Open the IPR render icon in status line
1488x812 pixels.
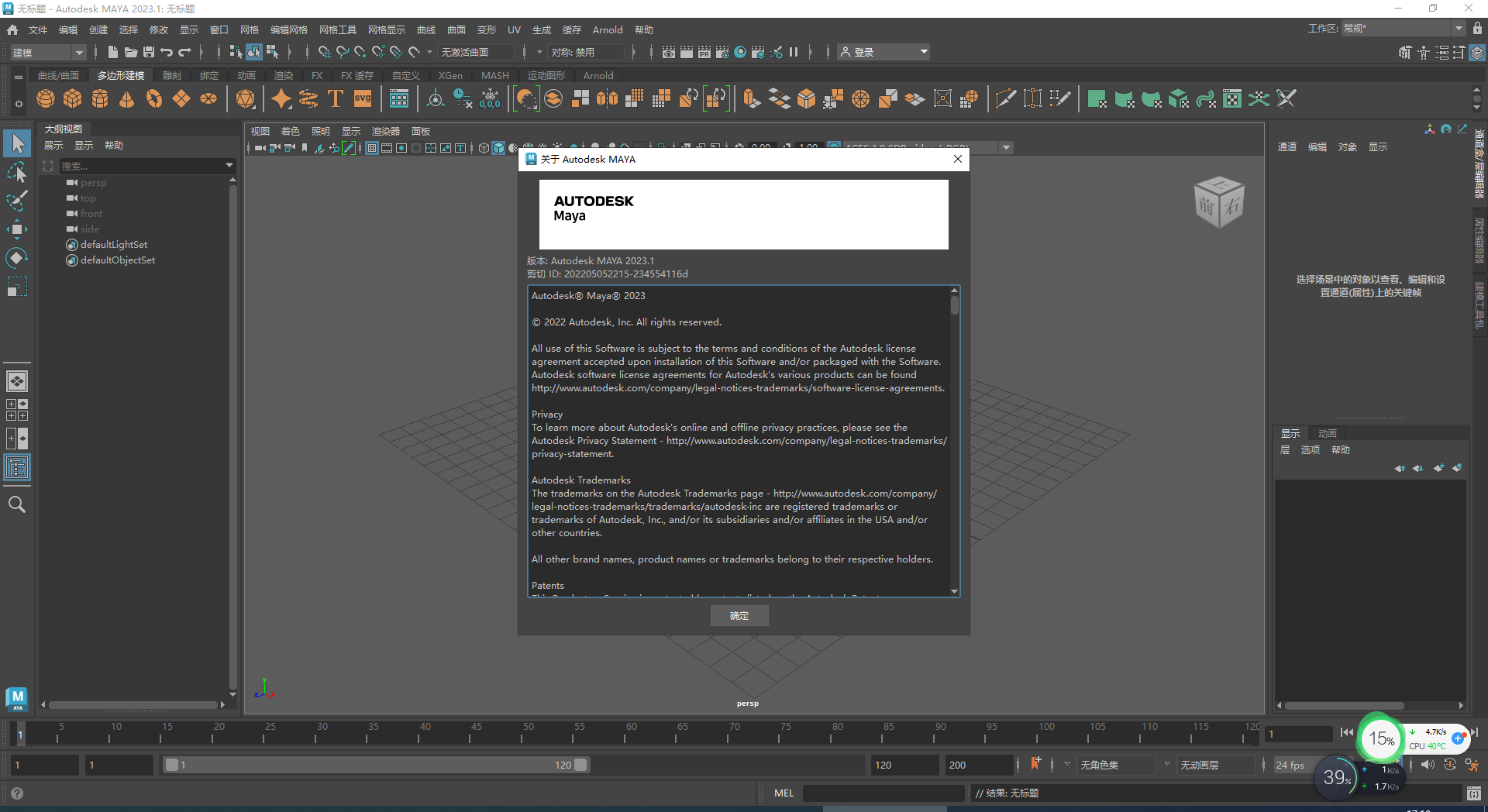[704, 52]
